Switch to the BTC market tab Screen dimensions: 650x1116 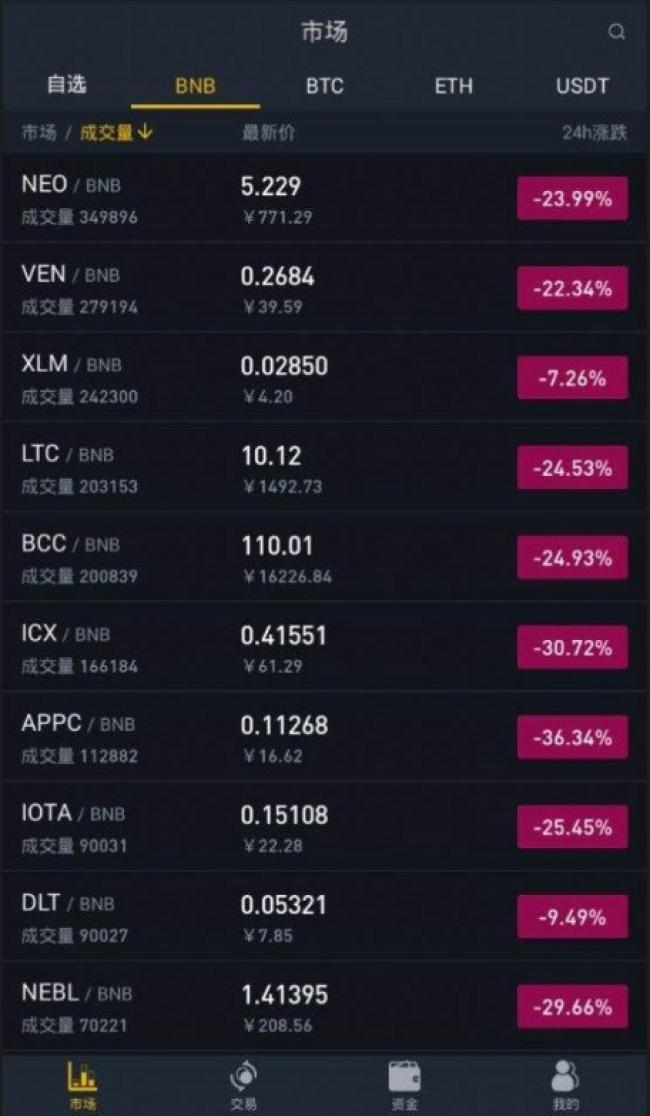(x=324, y=86)
